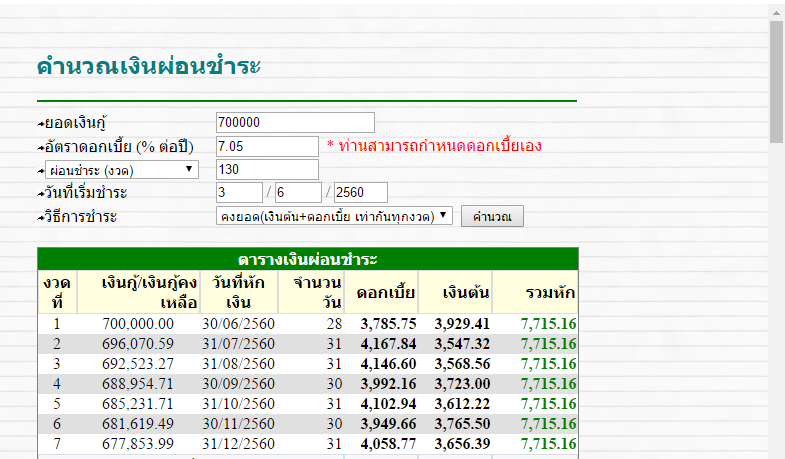Screen dimensions: 785x459
Task: Click the balance 696,070.59
Action: [138, 344]
